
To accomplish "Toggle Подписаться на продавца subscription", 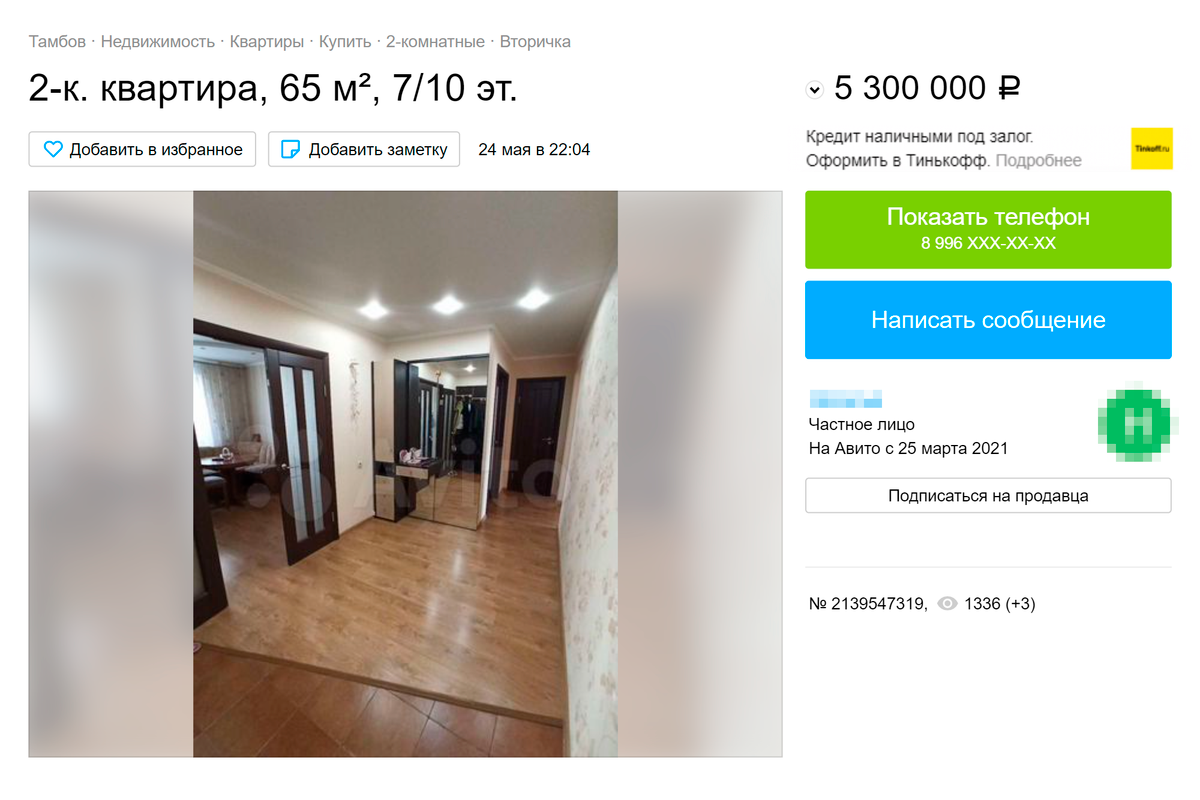I will pos(988,496).
